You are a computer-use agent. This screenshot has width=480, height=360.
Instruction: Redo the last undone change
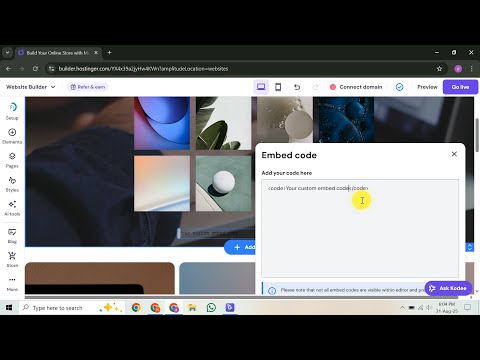coord(315,87)
